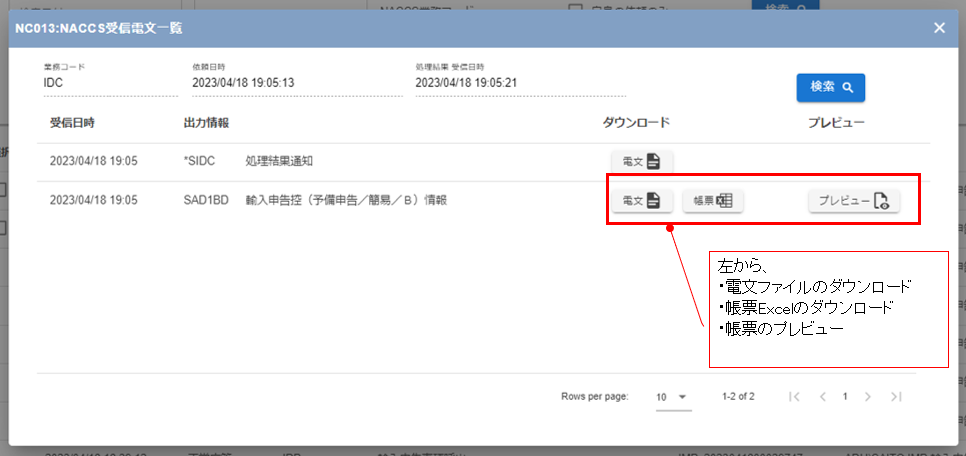Go to the previous results page

tap(822, 397)
